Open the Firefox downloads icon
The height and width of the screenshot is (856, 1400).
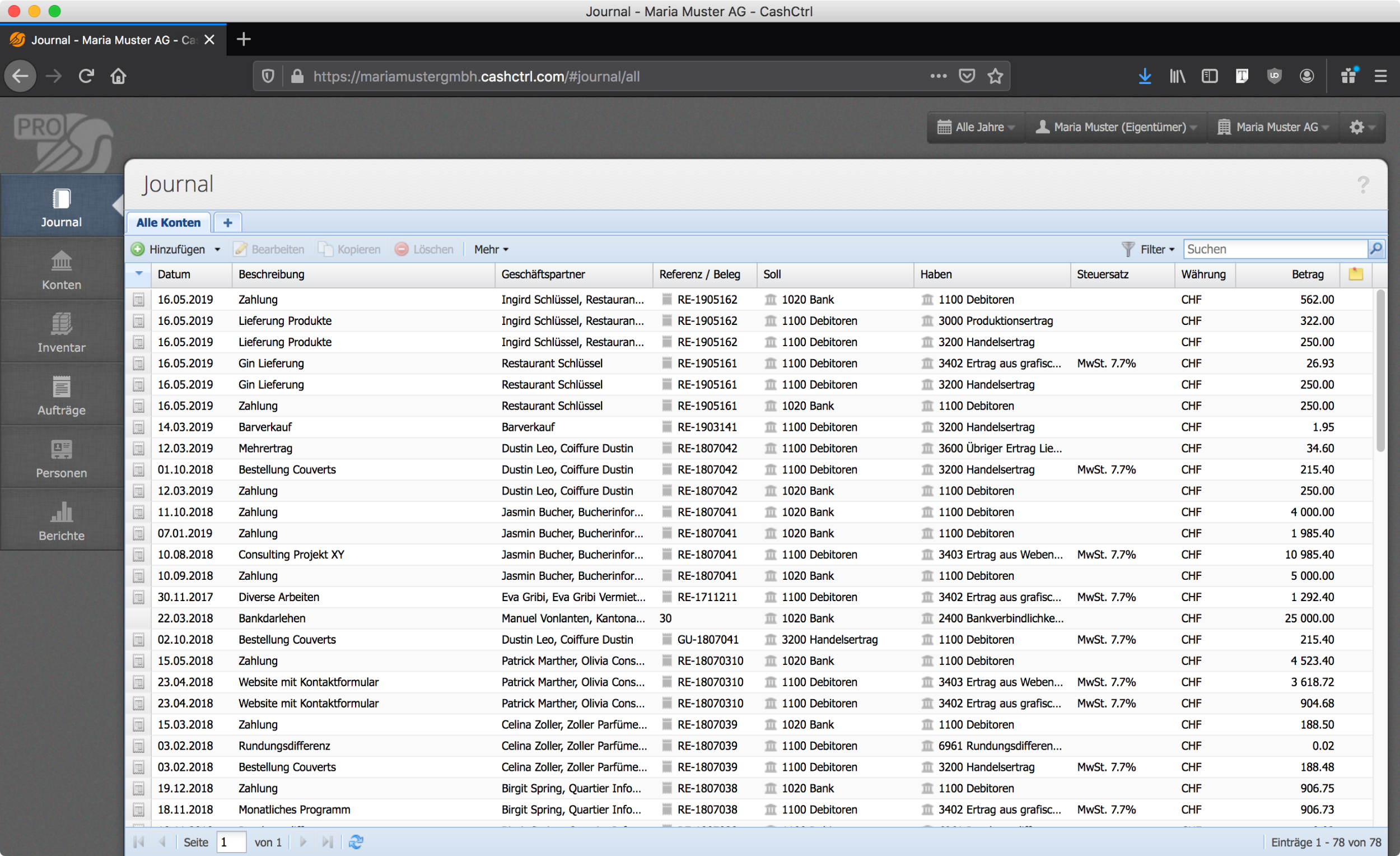click(x=1145, y=76)
